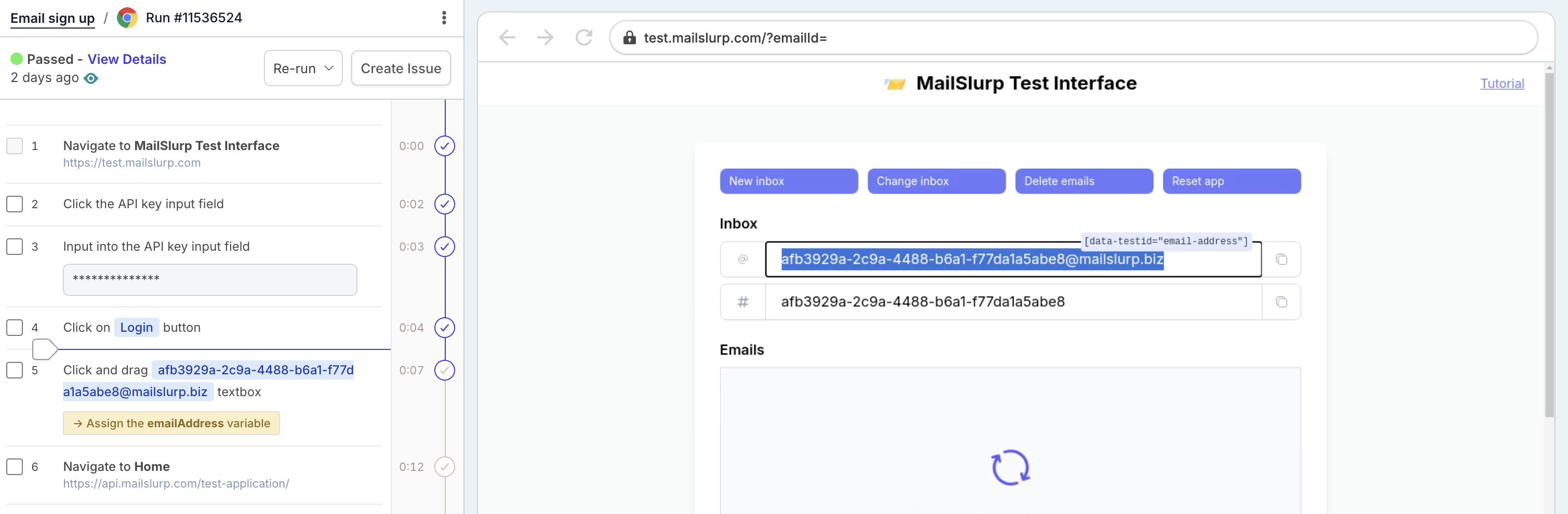This screenshot has height=514, width=1568.
Task: Click the Run #11536524 title
Action: (194, 18)
